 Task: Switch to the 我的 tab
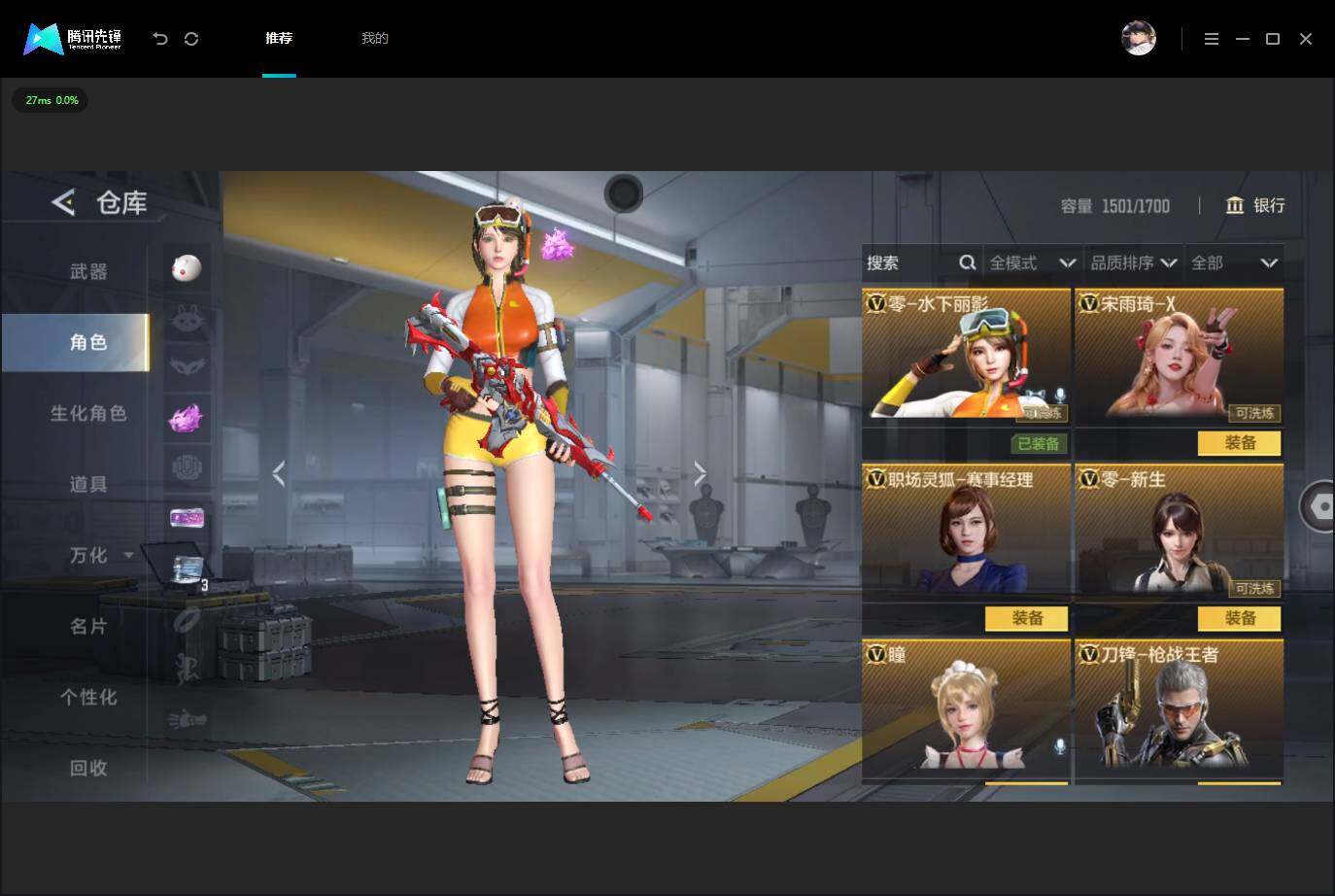[x=375, y=38]
